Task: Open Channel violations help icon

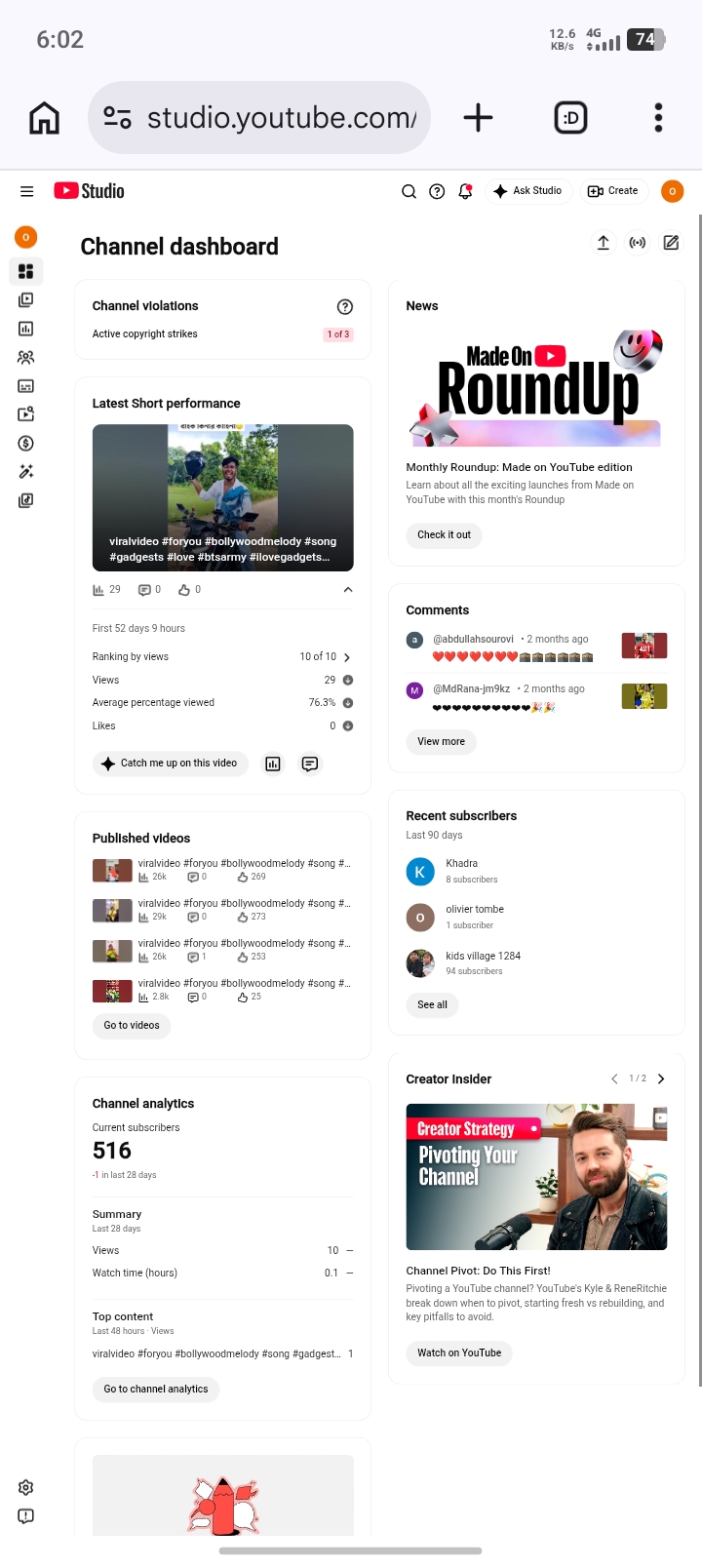Action: coord(345,306)
